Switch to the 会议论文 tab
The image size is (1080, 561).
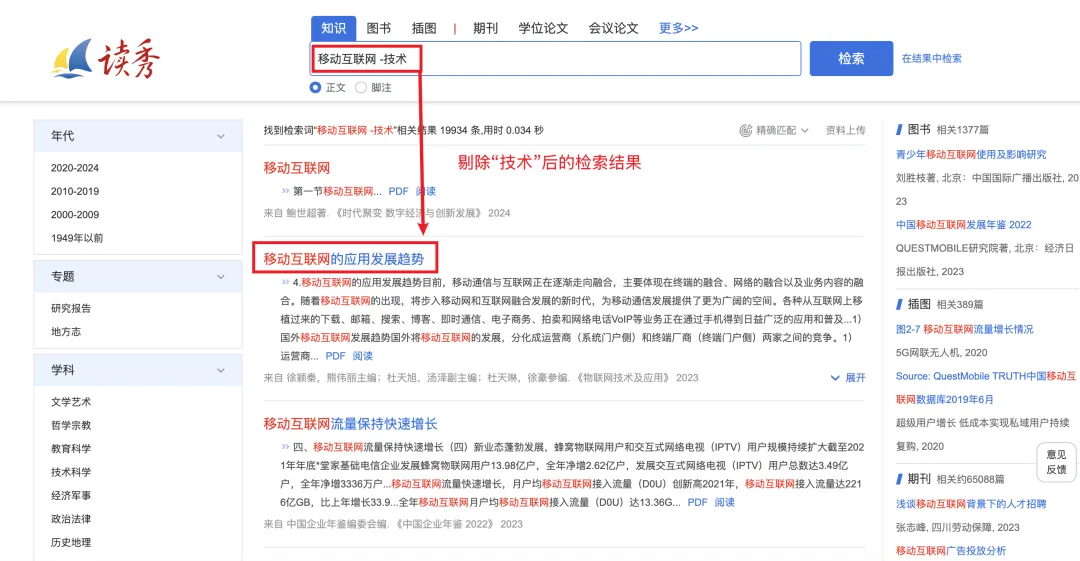pos(613,28)
